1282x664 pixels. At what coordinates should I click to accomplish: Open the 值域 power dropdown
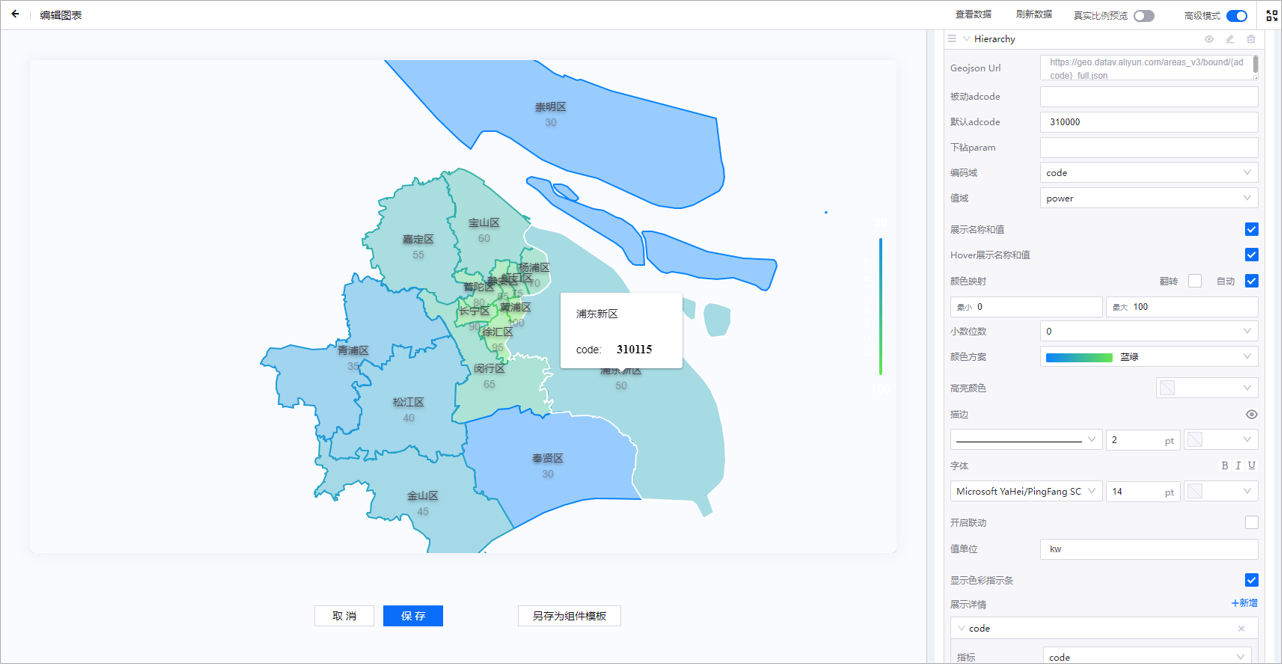[1148, 198]
